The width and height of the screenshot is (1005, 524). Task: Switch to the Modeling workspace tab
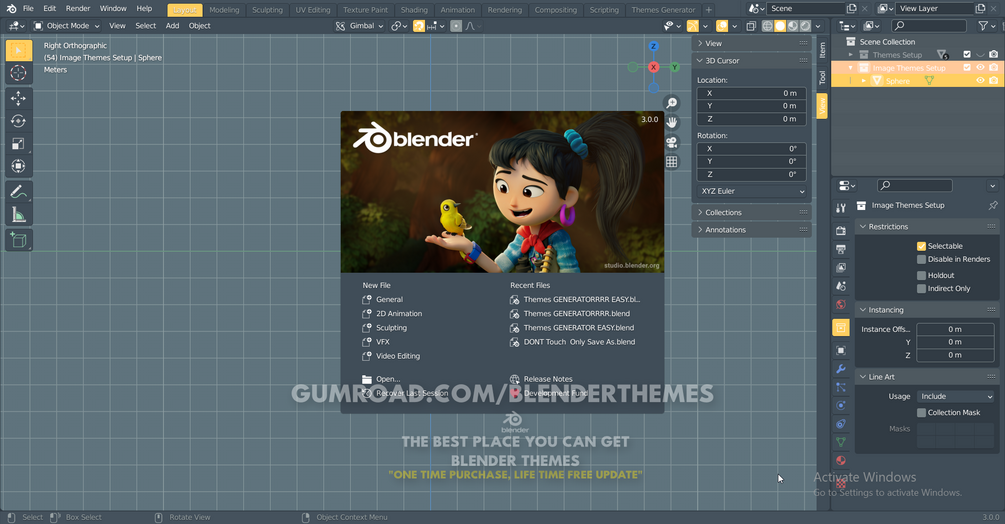pos(224,10)
